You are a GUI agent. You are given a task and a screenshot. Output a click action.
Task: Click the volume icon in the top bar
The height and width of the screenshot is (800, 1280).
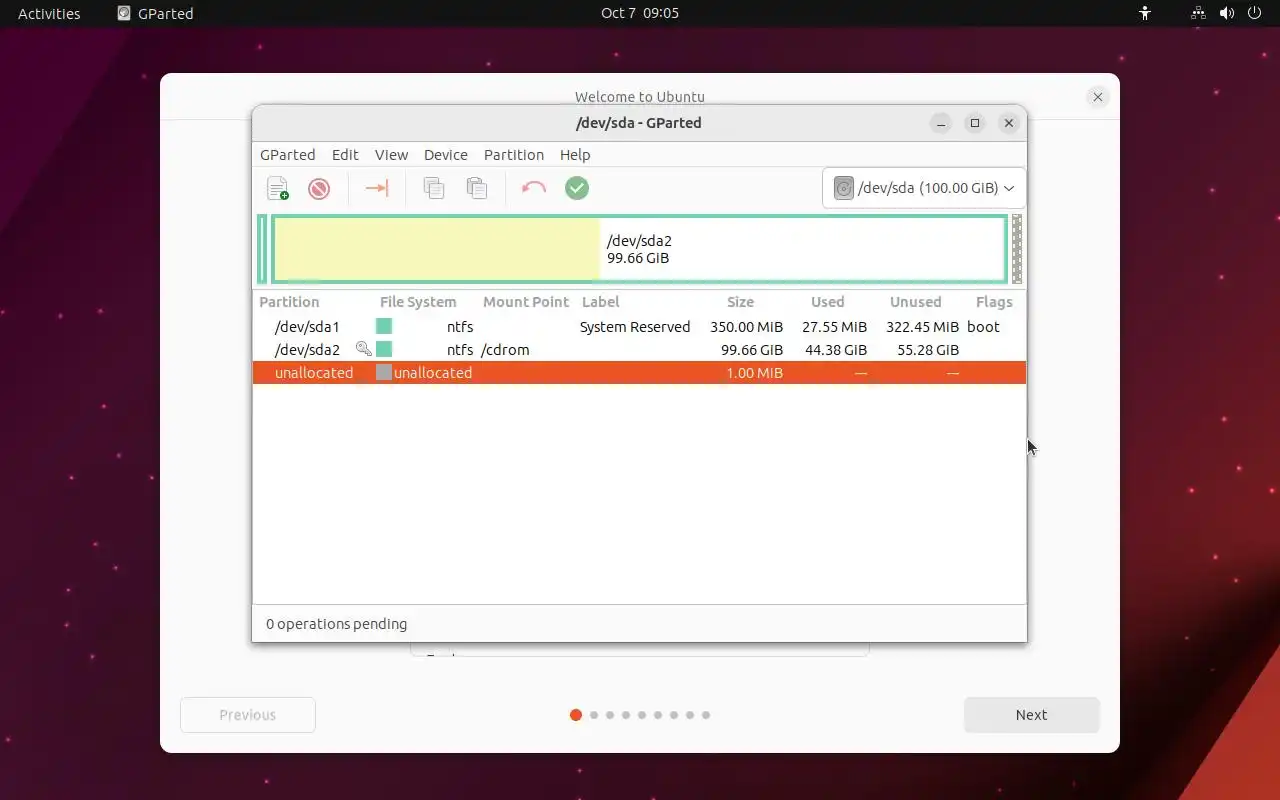click(x=1227, y=13)
